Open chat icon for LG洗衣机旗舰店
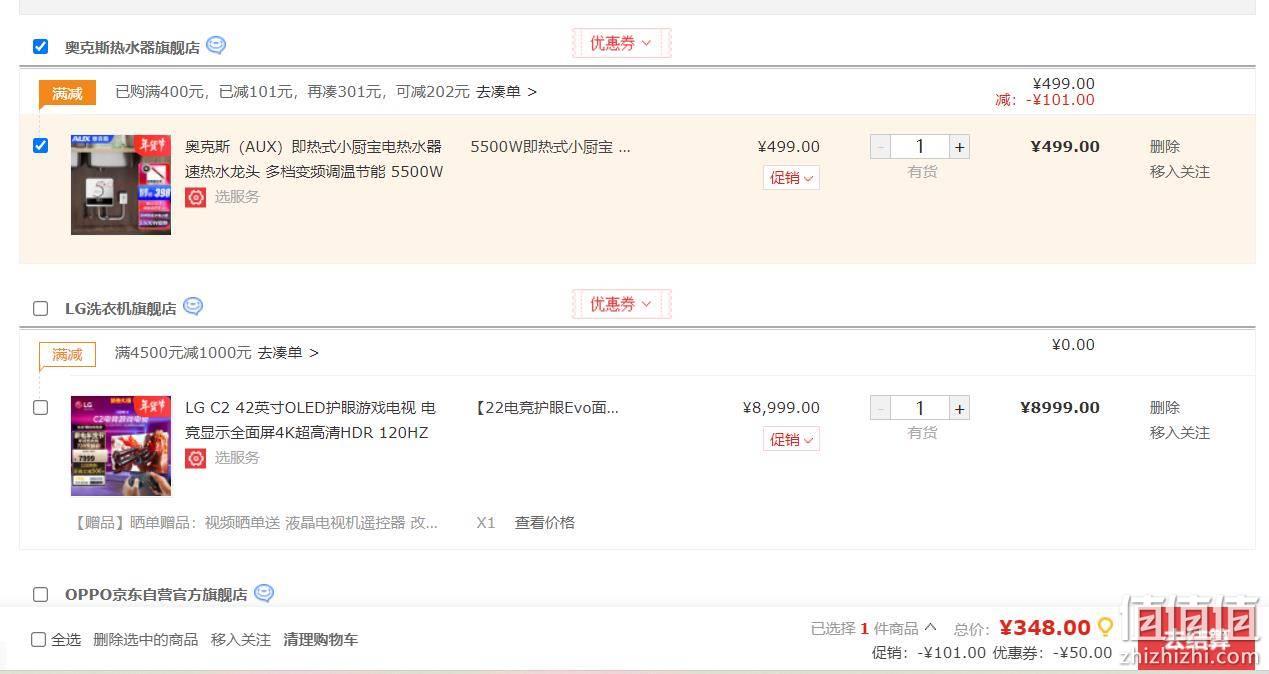This screenshot has width=1269, height=674. pos(193,307)
